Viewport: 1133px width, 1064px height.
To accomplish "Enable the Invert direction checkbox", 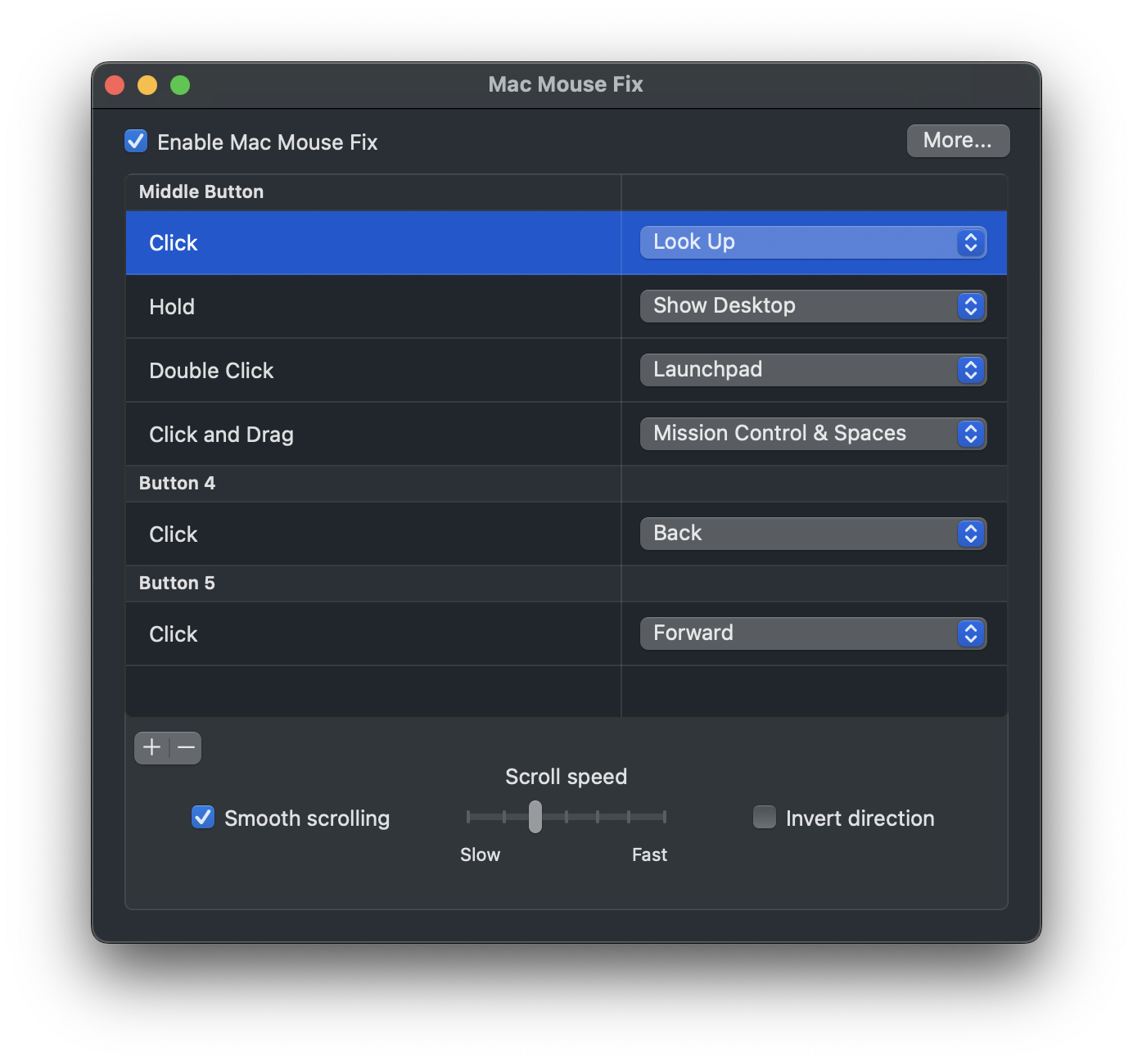I will tap(765, 817).
